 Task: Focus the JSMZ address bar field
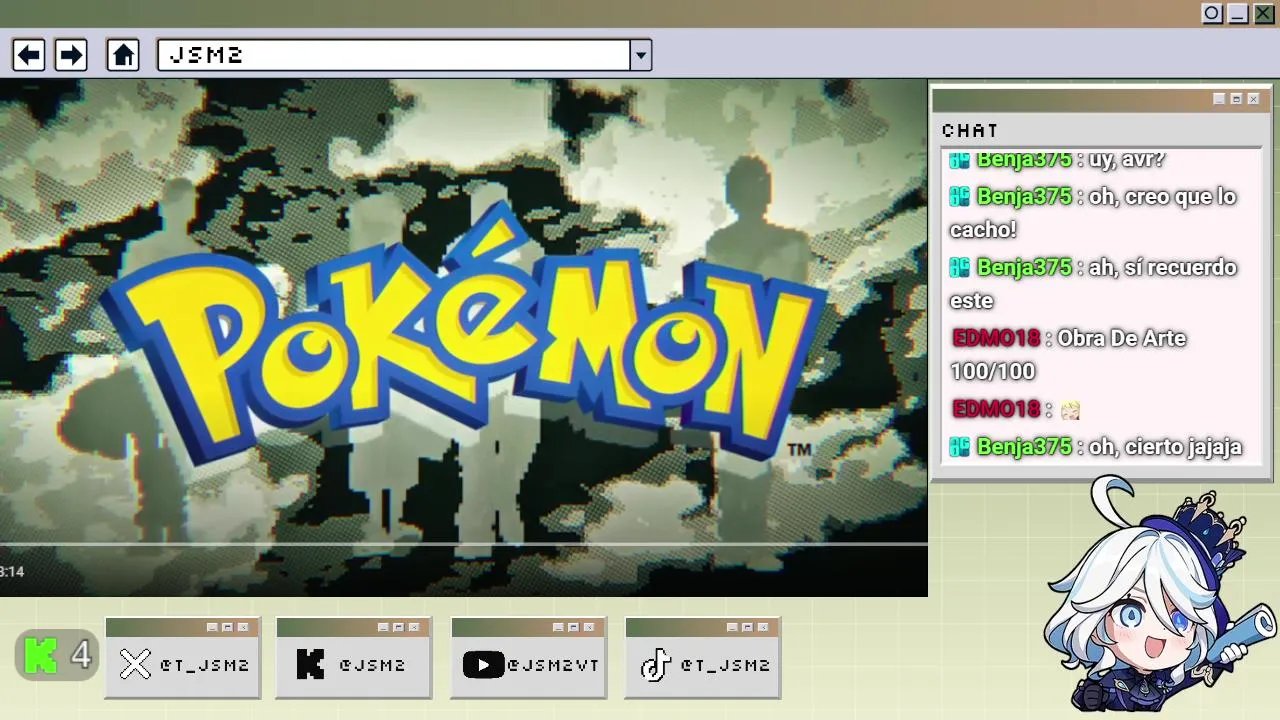[x=394, y=55]
